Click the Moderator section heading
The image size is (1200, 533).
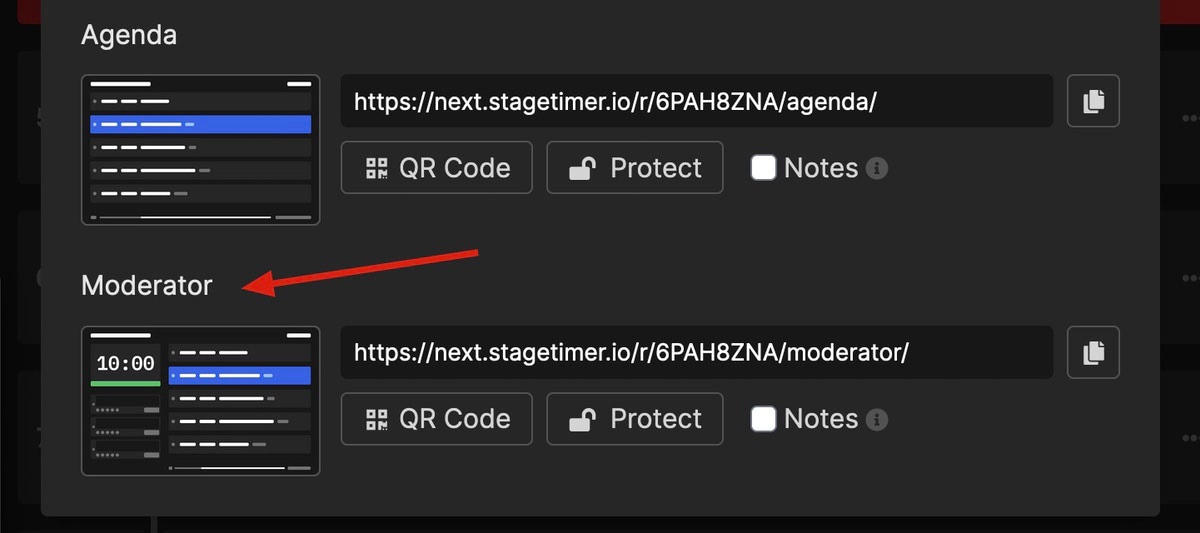(147, 286)
